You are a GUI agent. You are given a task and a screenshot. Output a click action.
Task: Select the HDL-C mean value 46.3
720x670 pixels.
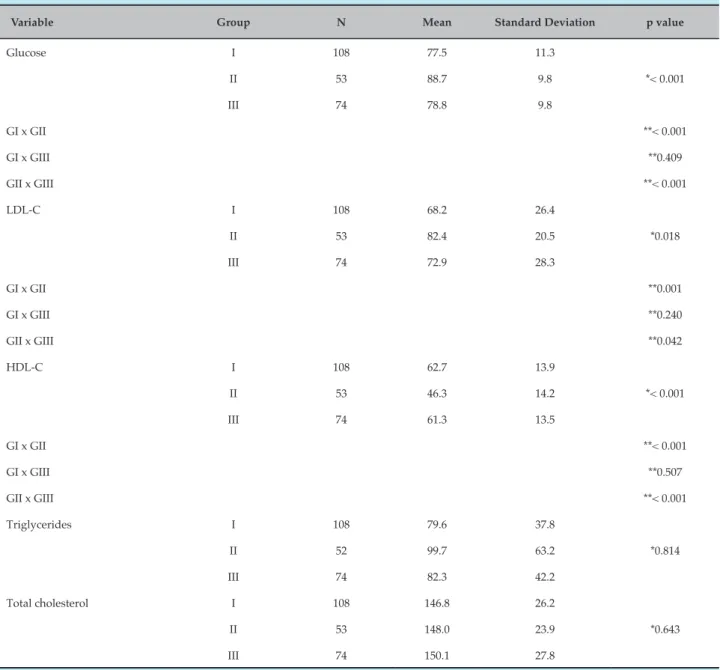437,393
